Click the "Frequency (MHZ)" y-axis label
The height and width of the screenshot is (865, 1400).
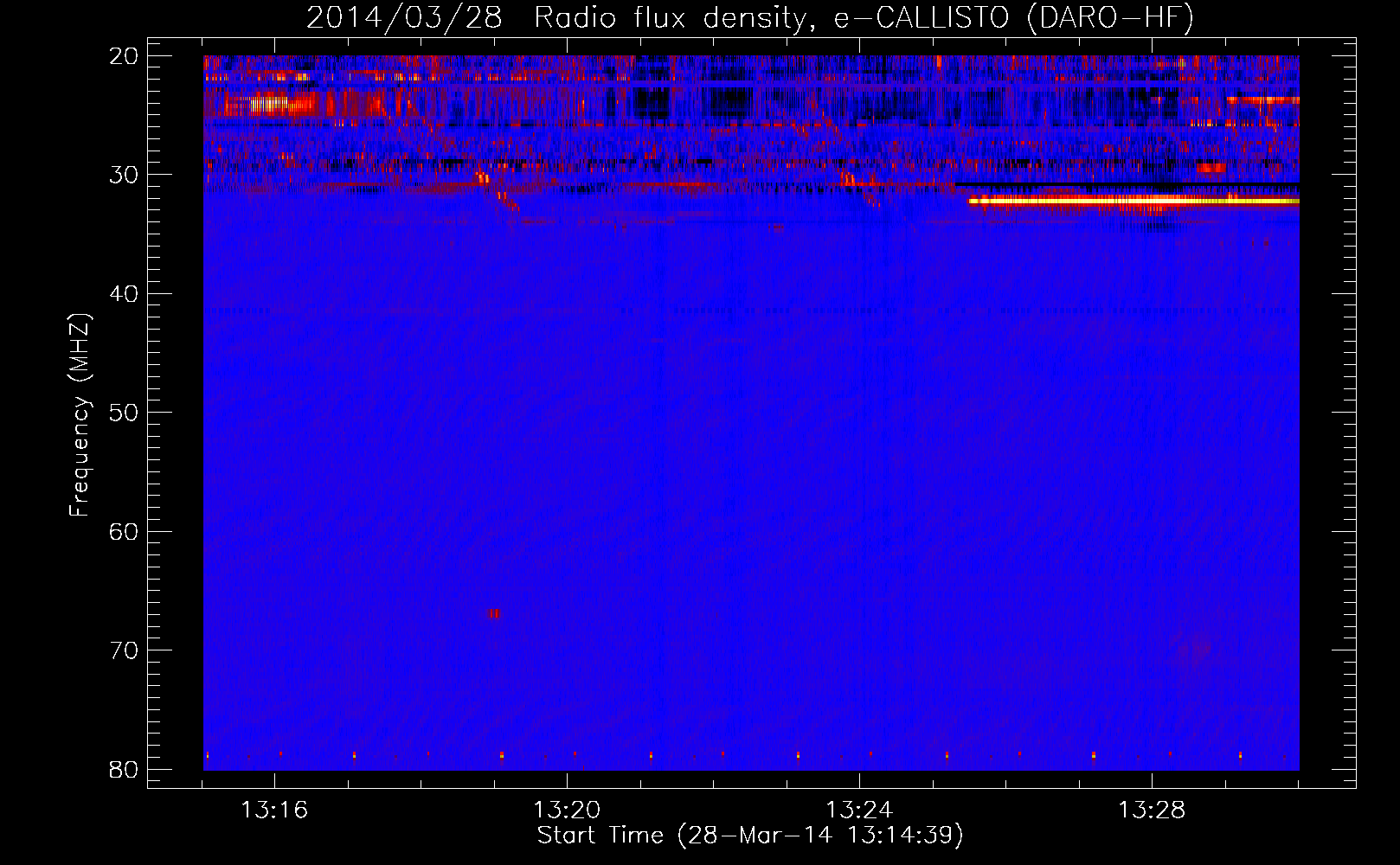coord(80,415)
